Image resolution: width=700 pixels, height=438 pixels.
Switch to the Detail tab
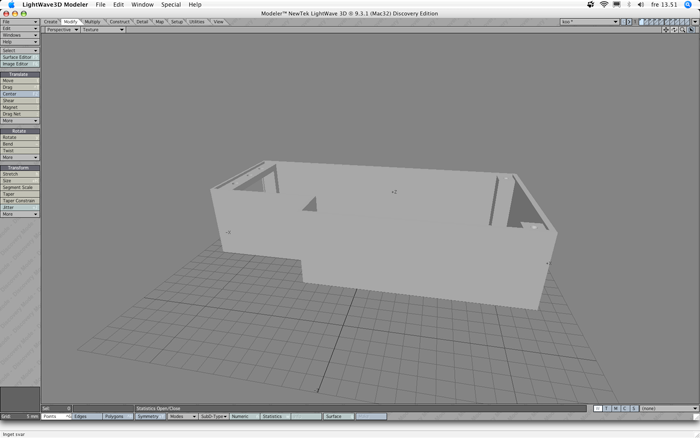(142, 22)
